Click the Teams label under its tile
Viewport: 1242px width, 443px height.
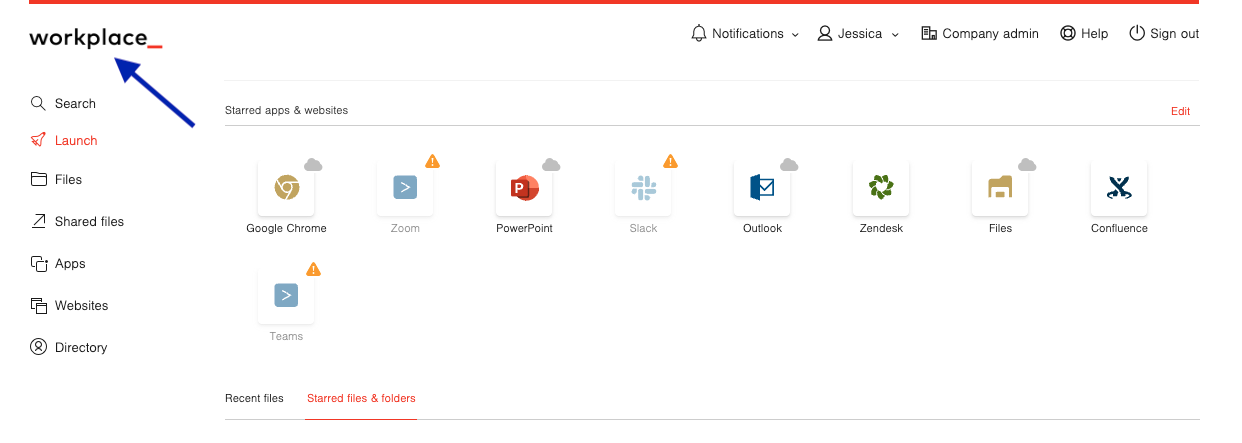tap(286, 336)
